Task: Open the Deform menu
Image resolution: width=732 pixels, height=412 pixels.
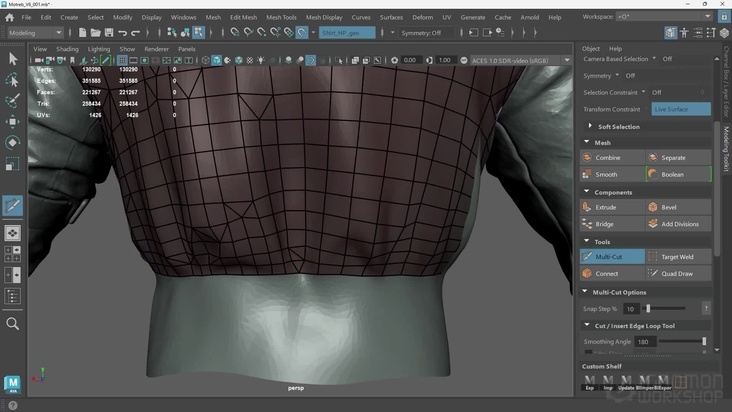Action: click(x=422, y=17)
